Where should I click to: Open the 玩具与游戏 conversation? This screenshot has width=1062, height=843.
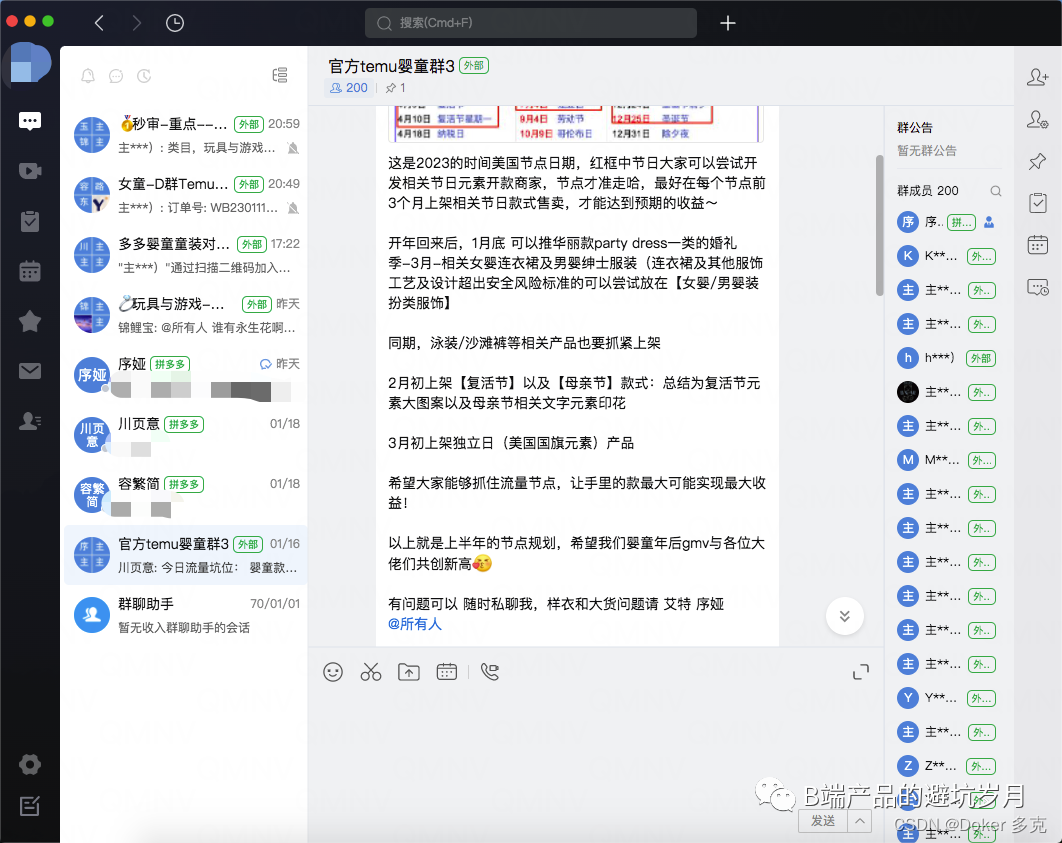(184, 316)
